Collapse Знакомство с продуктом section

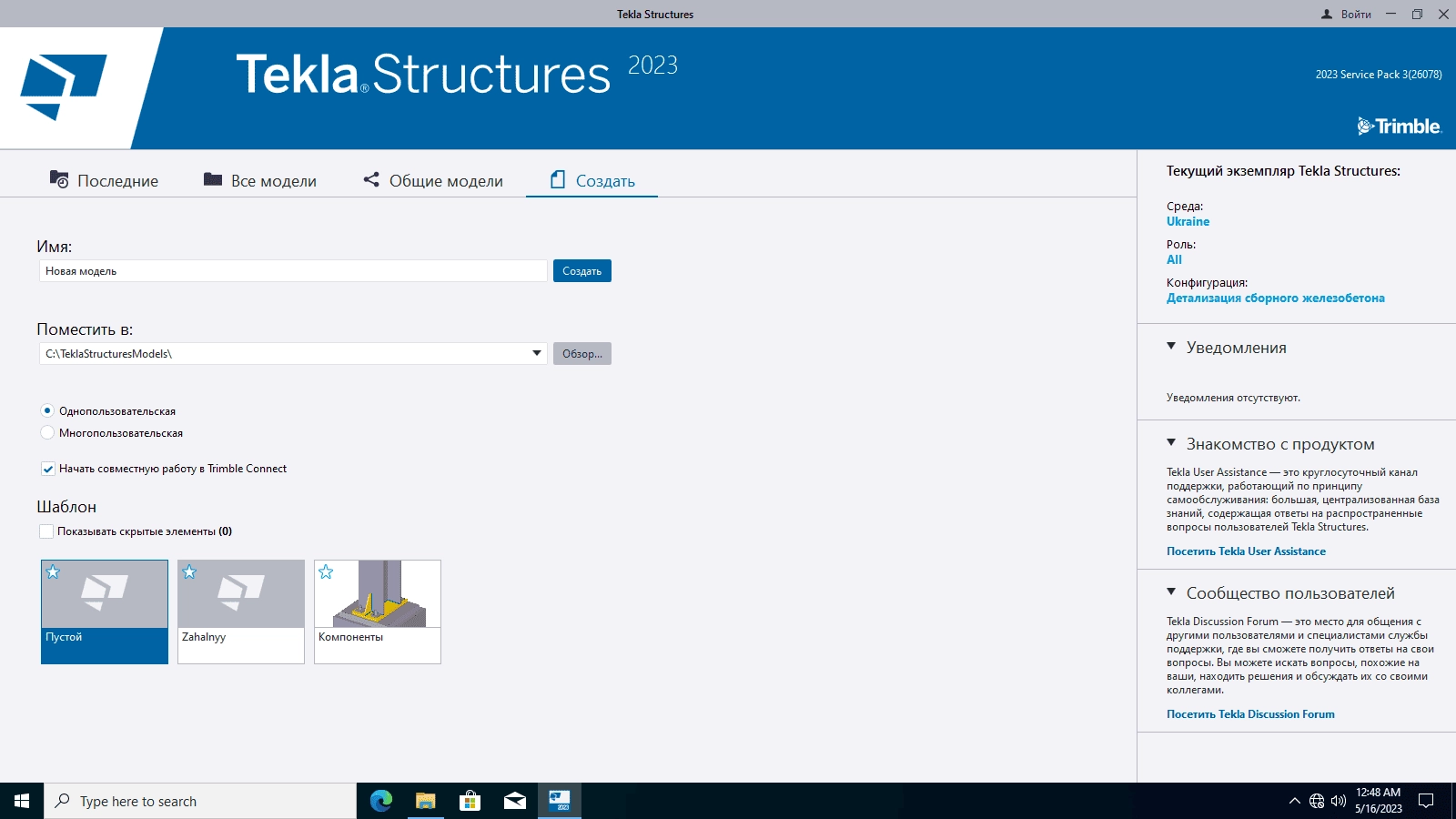[x=1171, y=443]
